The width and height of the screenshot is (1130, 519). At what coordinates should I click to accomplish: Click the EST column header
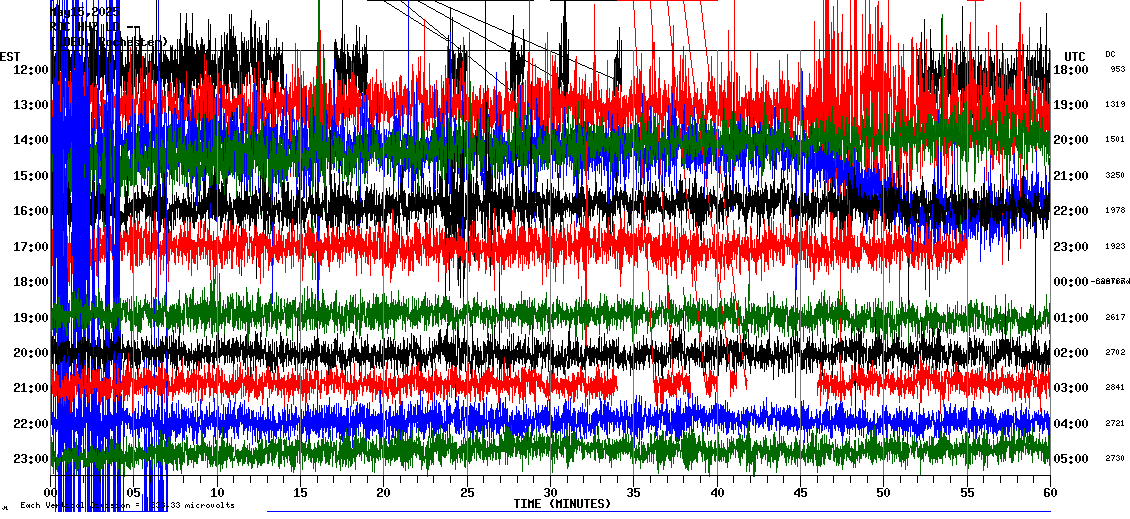(x=11, y=56)
